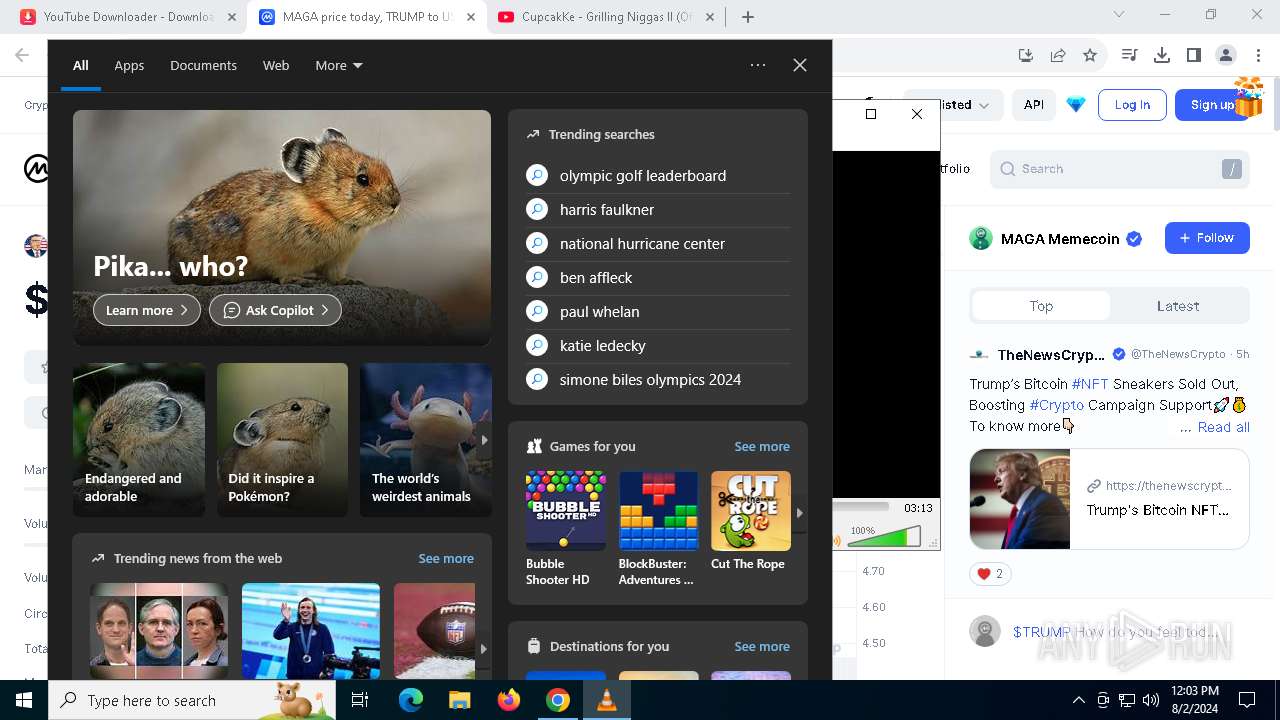Follow MAGA Memecoin
This screenshot has height=720, width=1280.
point(1207,238)
